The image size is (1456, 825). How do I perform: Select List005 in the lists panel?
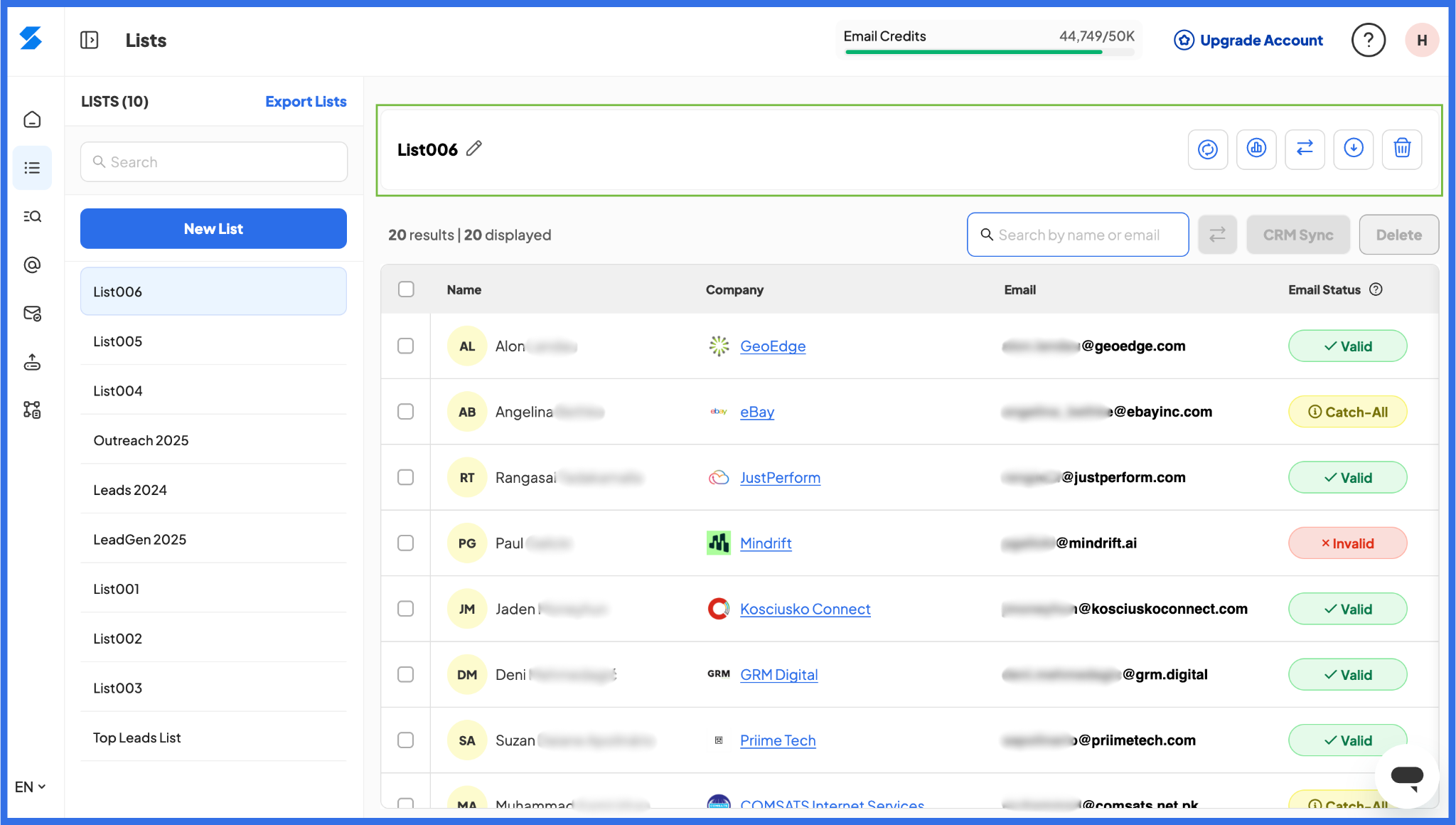pos(213,341)
